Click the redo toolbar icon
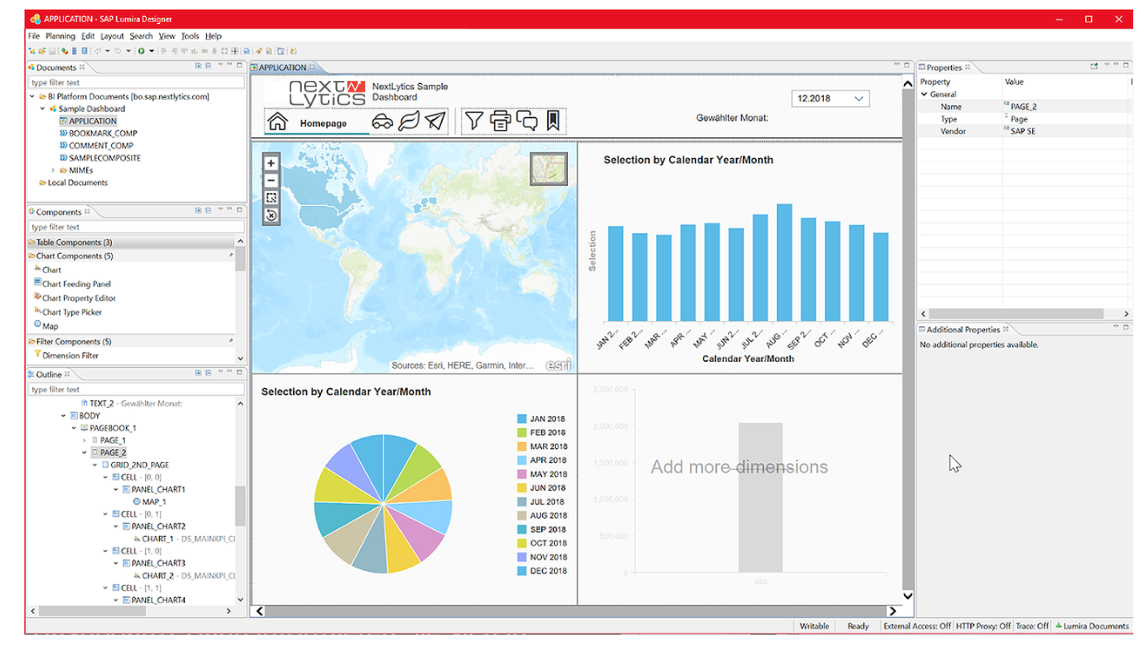 point(118,51)
